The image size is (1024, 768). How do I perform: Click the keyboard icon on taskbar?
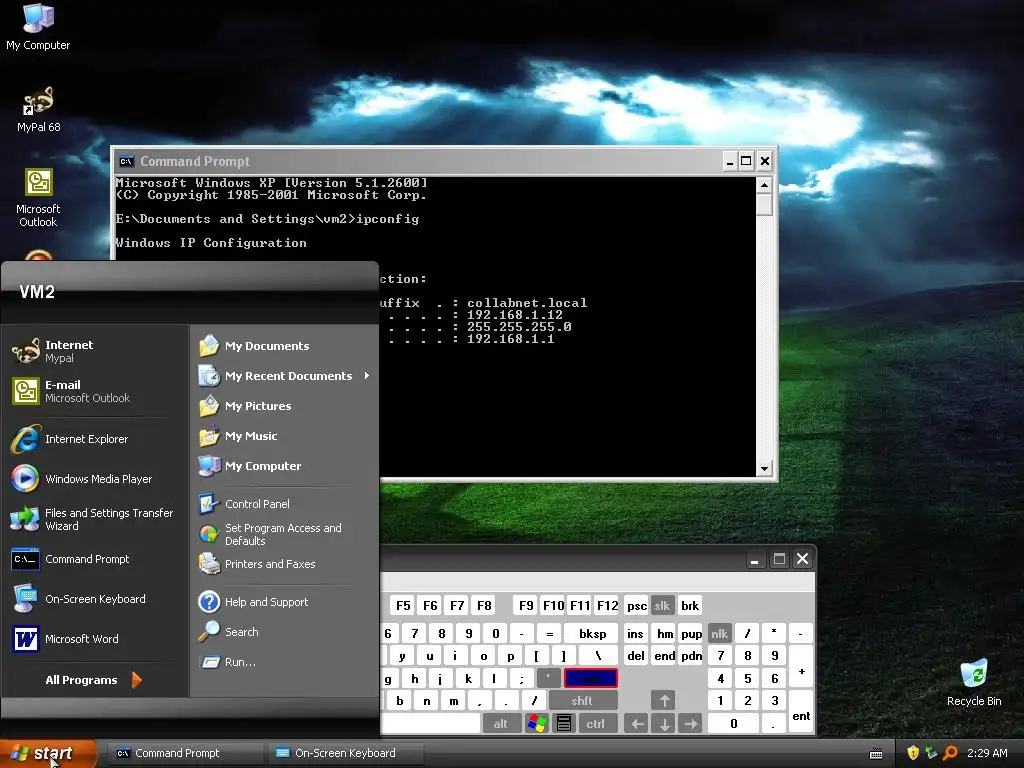(x=876, y=754)
